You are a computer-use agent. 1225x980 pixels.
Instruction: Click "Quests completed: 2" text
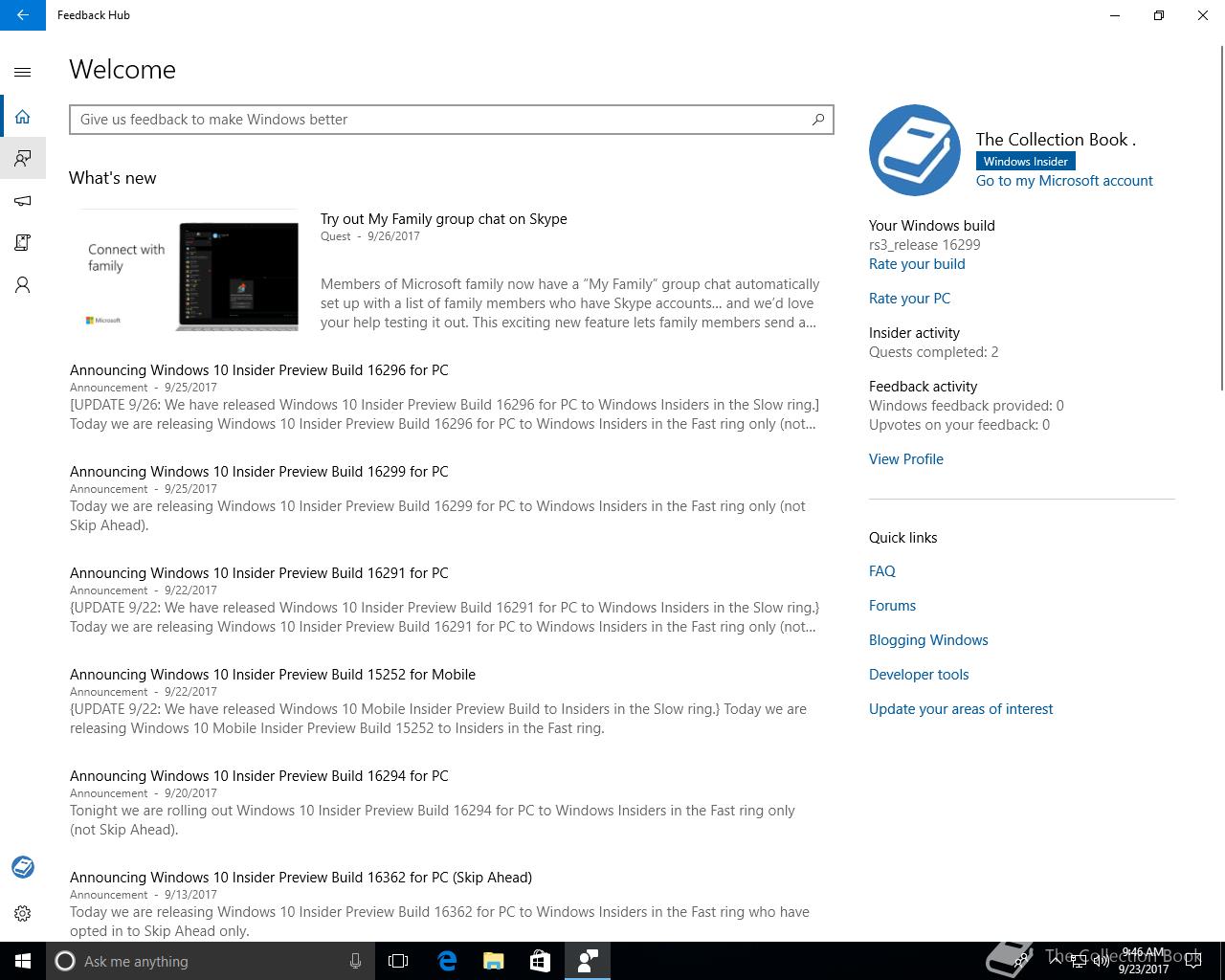(933, 352)
